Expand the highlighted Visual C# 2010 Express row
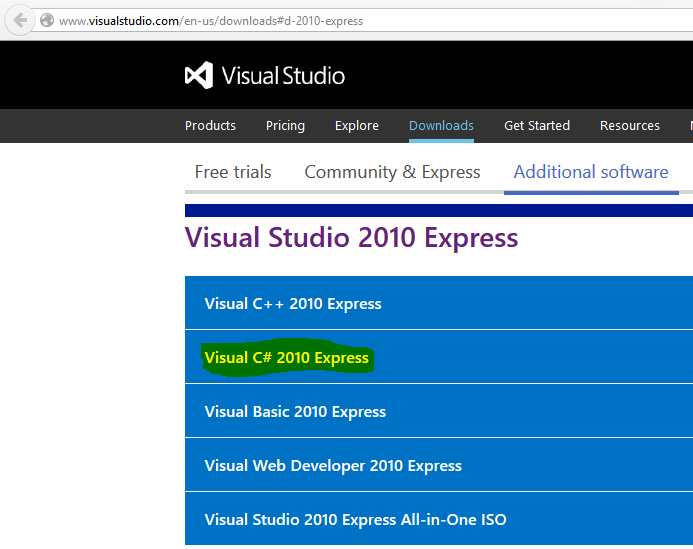Viewport: 693px width, 549px height. [287, 358]
